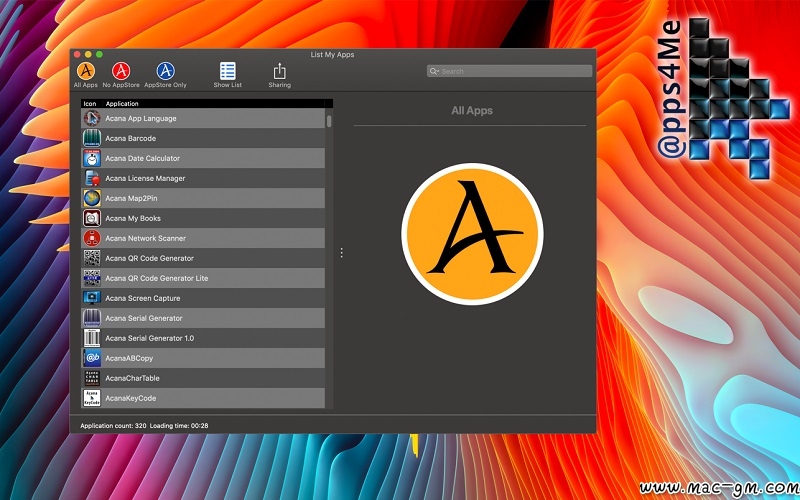The height and width of the screenshot is (500, 800).
Task: Select the Acana Map2Pin row text
Action: point(131,198)
